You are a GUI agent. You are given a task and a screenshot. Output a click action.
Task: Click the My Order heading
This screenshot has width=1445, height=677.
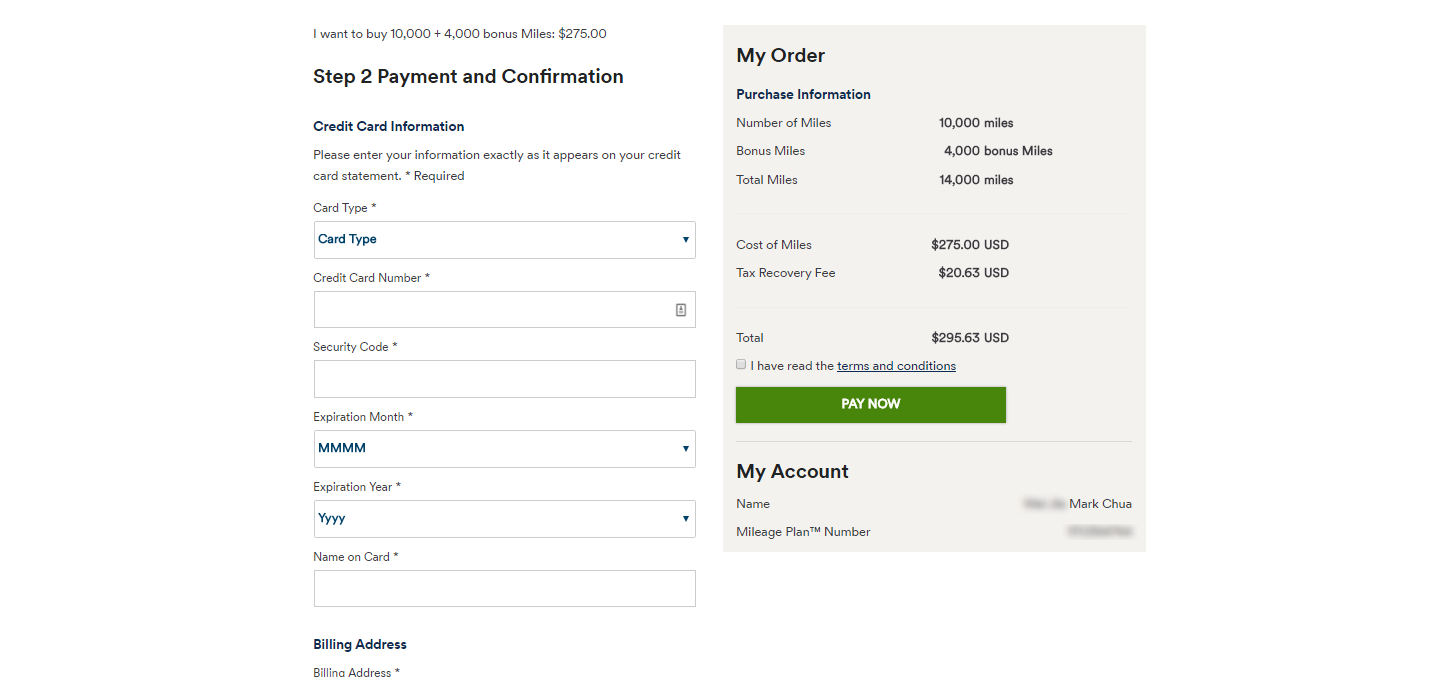[x=780, y=56]
